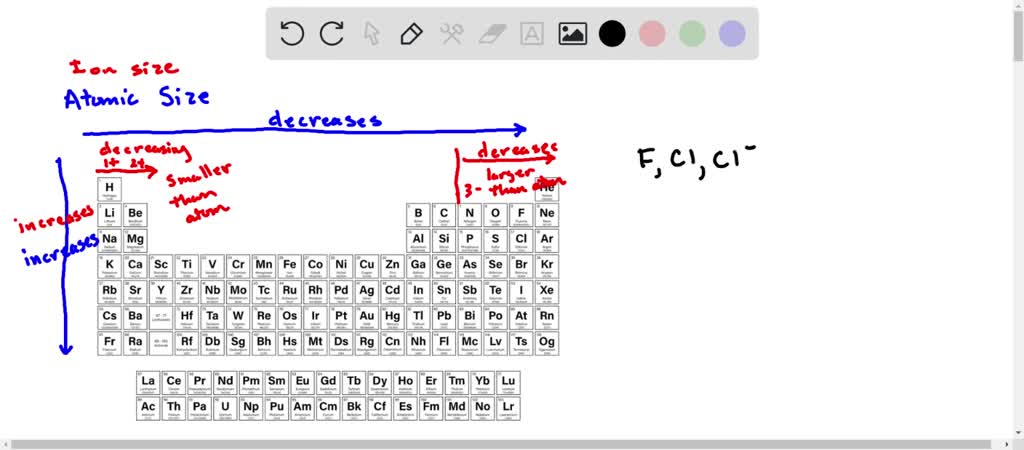
Task: Open the wrench and hammer tools
Action: pyautogui.click(x=451, y=33)
